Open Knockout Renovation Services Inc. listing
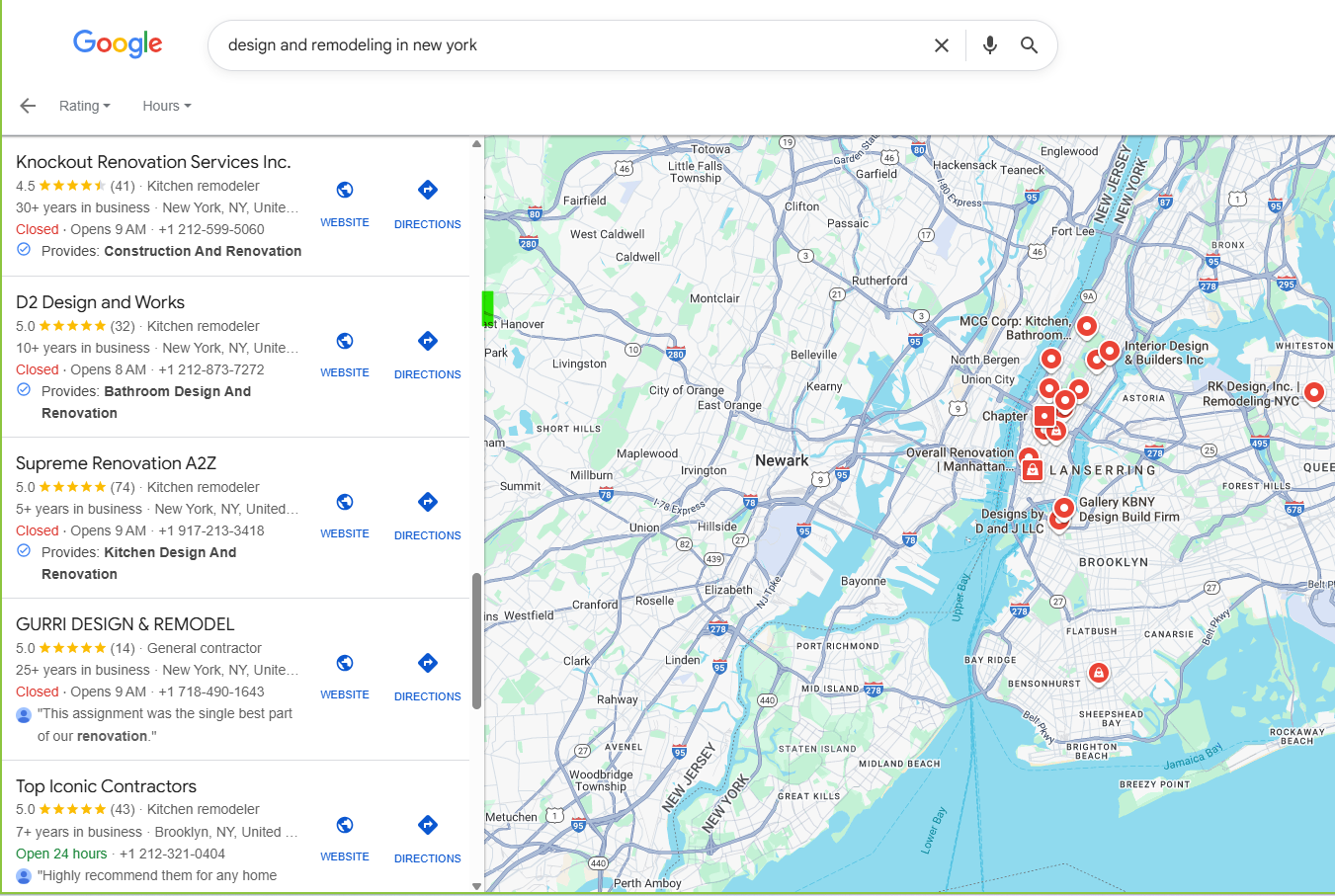Viewport: 1335px width, 896px height. pyautogui.click(x=153, y=162)
